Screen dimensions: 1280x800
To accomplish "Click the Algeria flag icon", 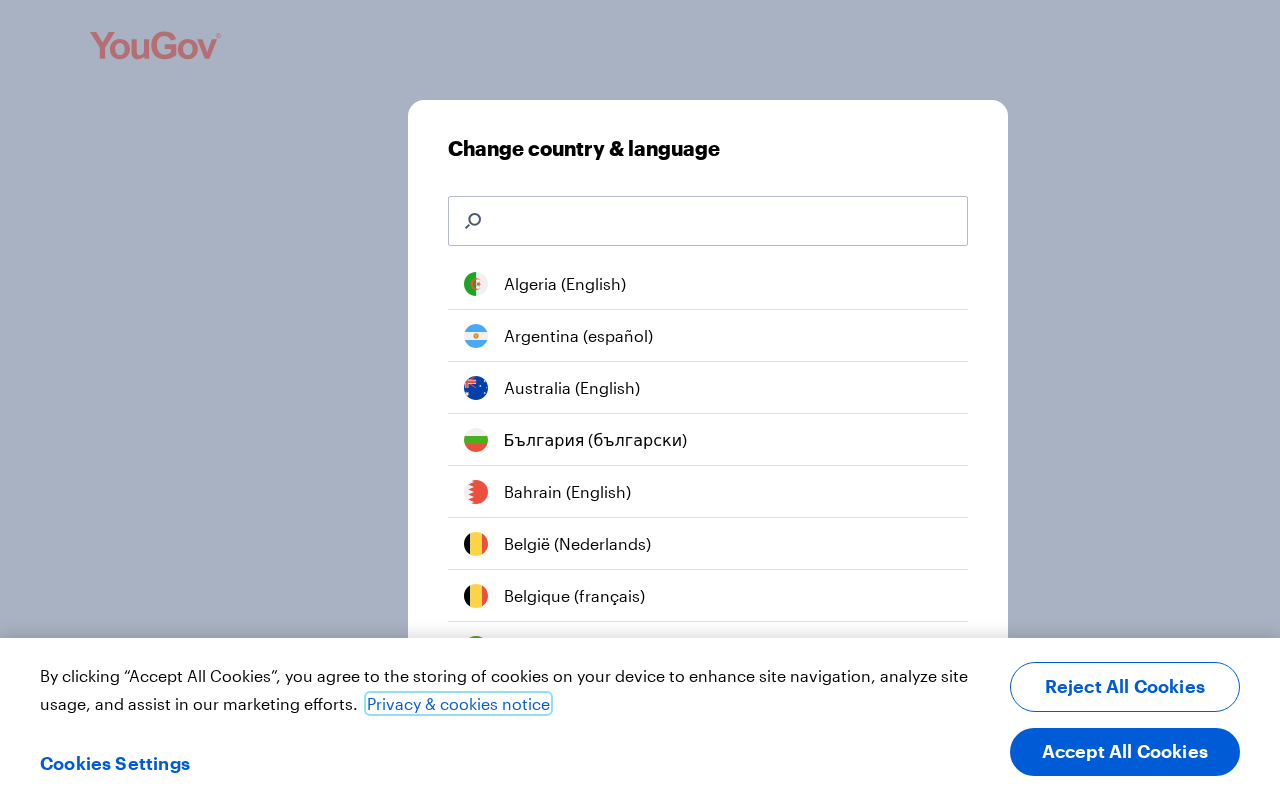I will click(476, 284).
